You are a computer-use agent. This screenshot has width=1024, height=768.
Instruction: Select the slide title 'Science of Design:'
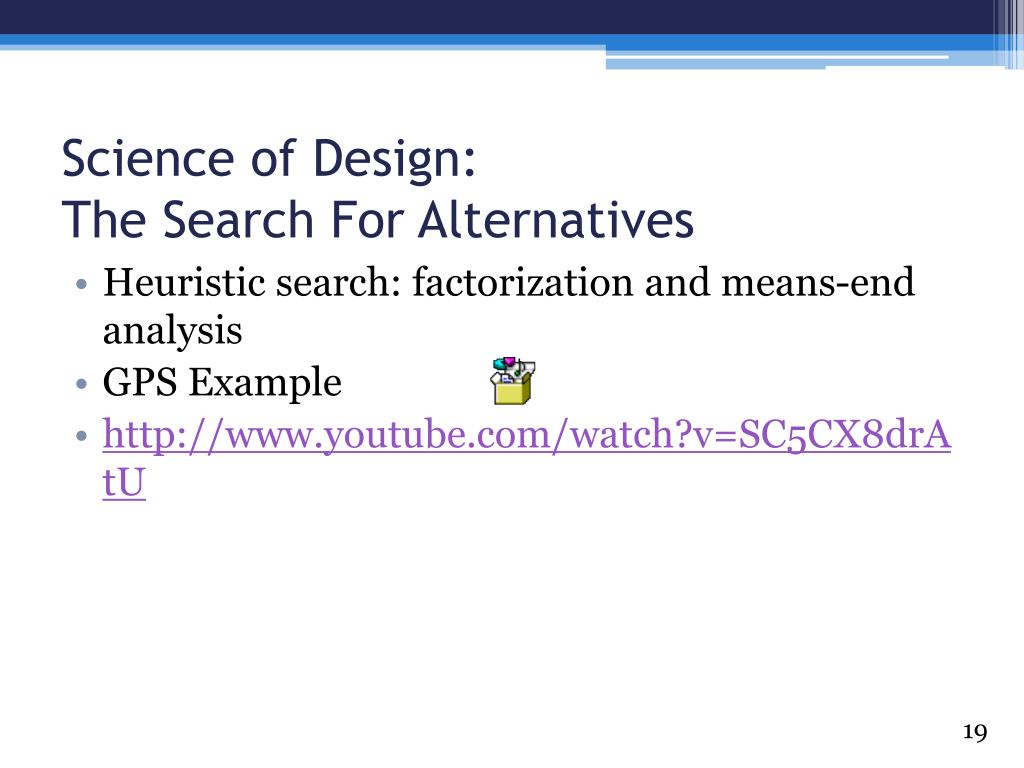click(268, 159)
